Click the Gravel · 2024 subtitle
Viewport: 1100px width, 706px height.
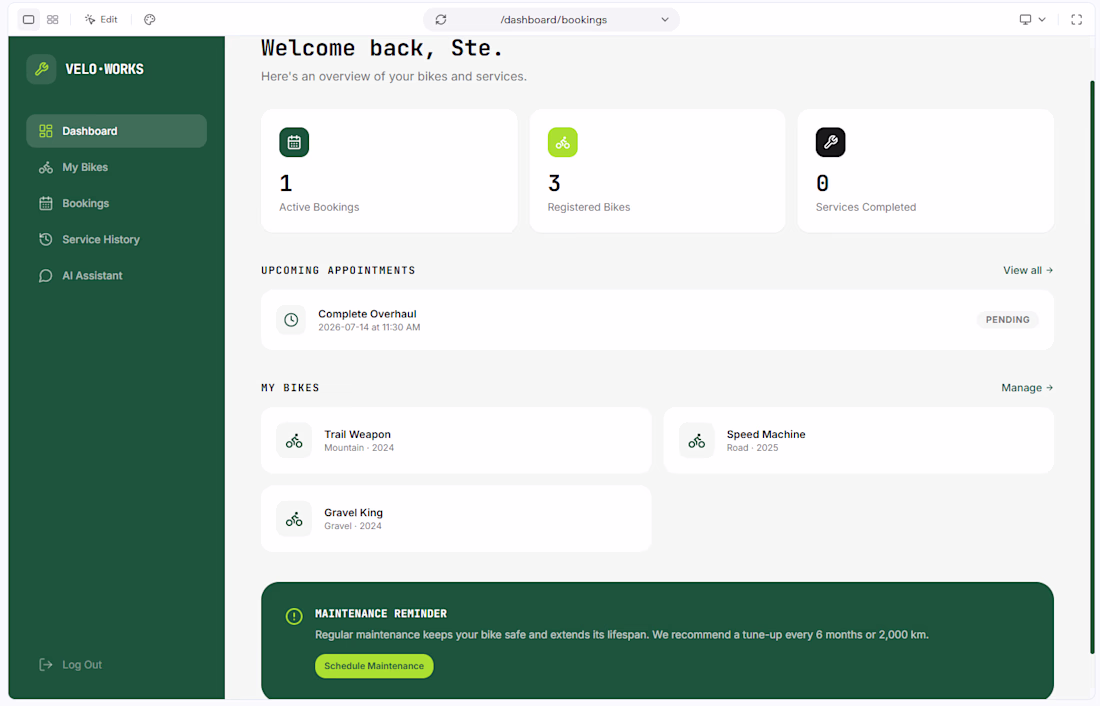tap(353, 526)
